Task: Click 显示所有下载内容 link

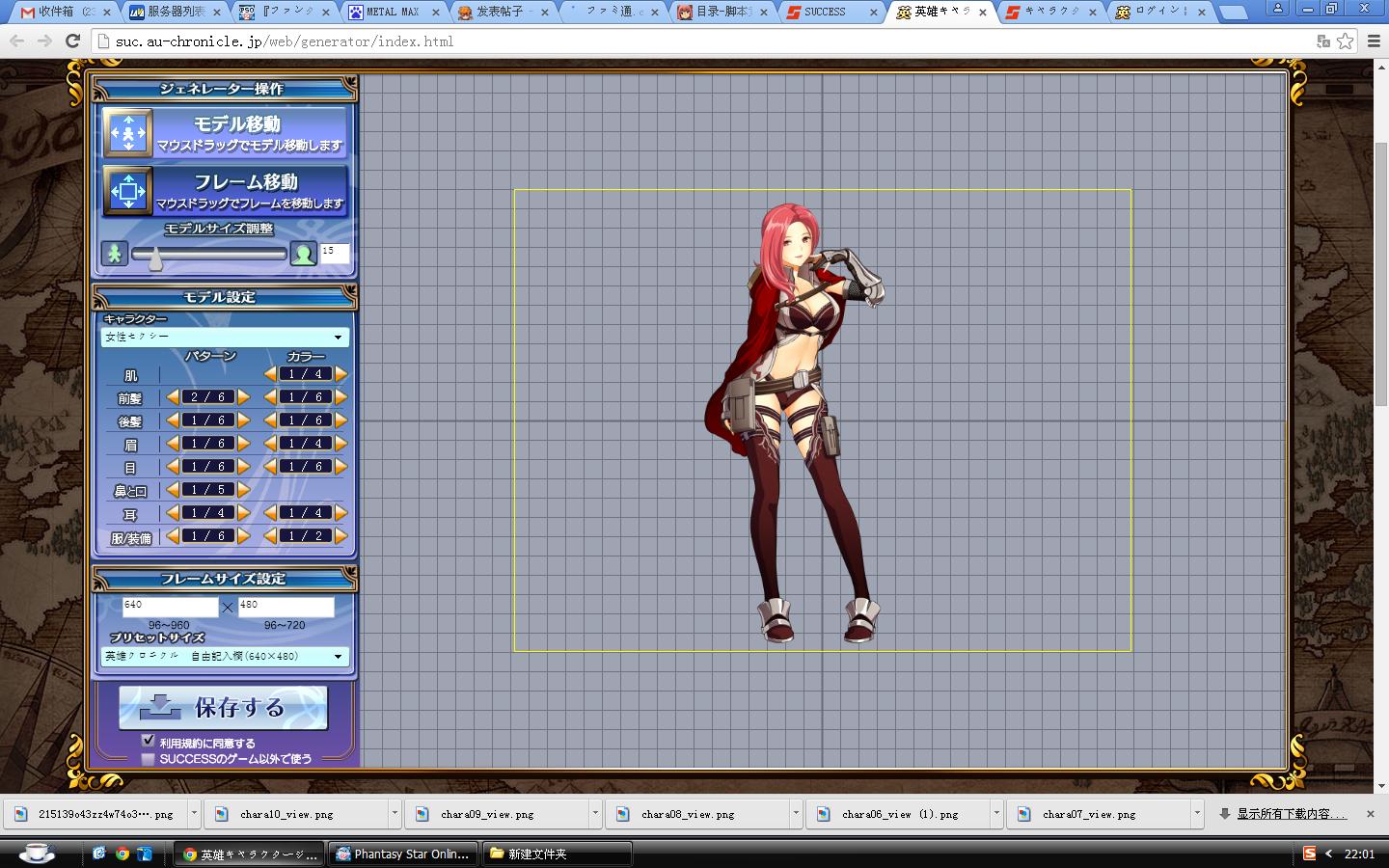Action: (1291, 814)
